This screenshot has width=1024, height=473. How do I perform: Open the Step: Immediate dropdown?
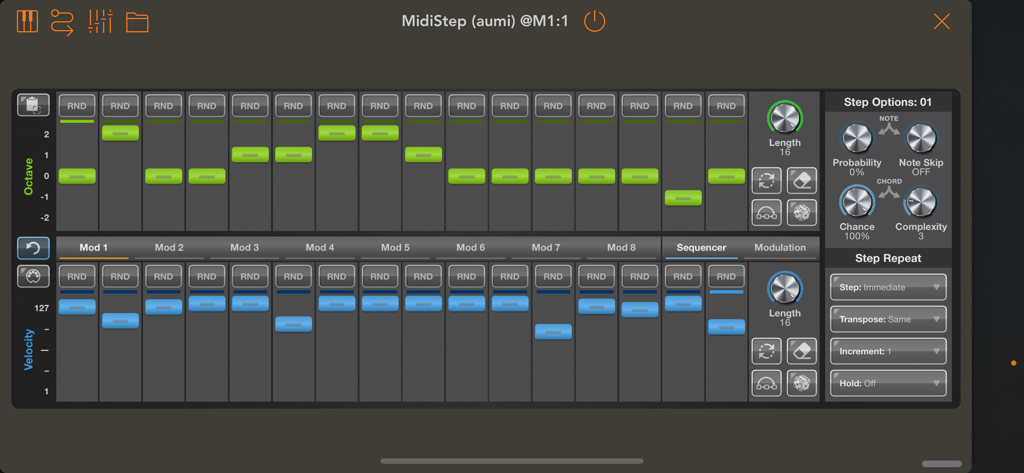coord(887,287)
